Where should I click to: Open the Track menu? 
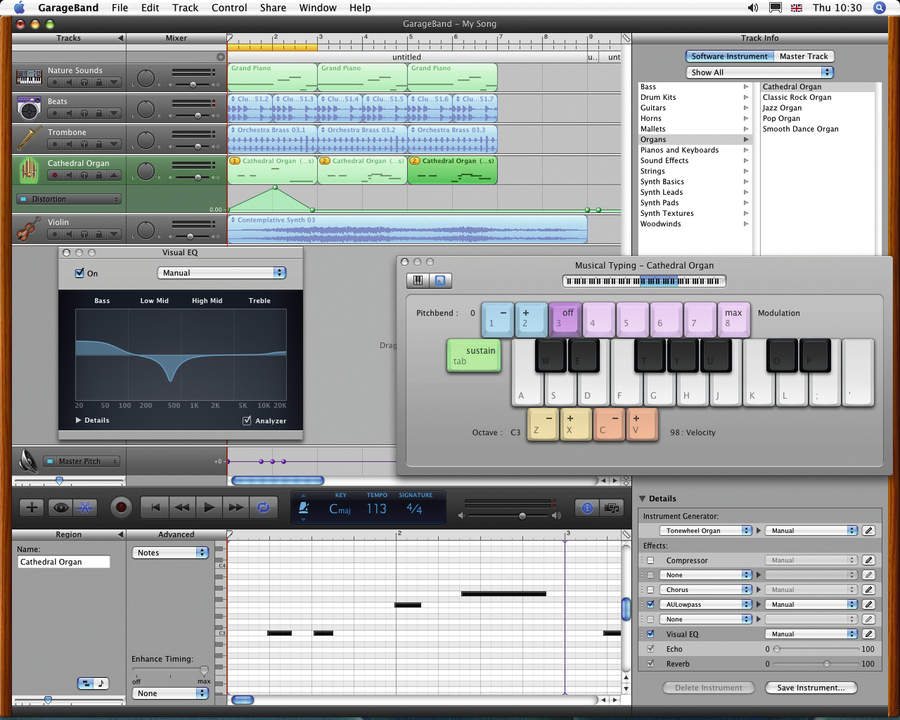185,7
